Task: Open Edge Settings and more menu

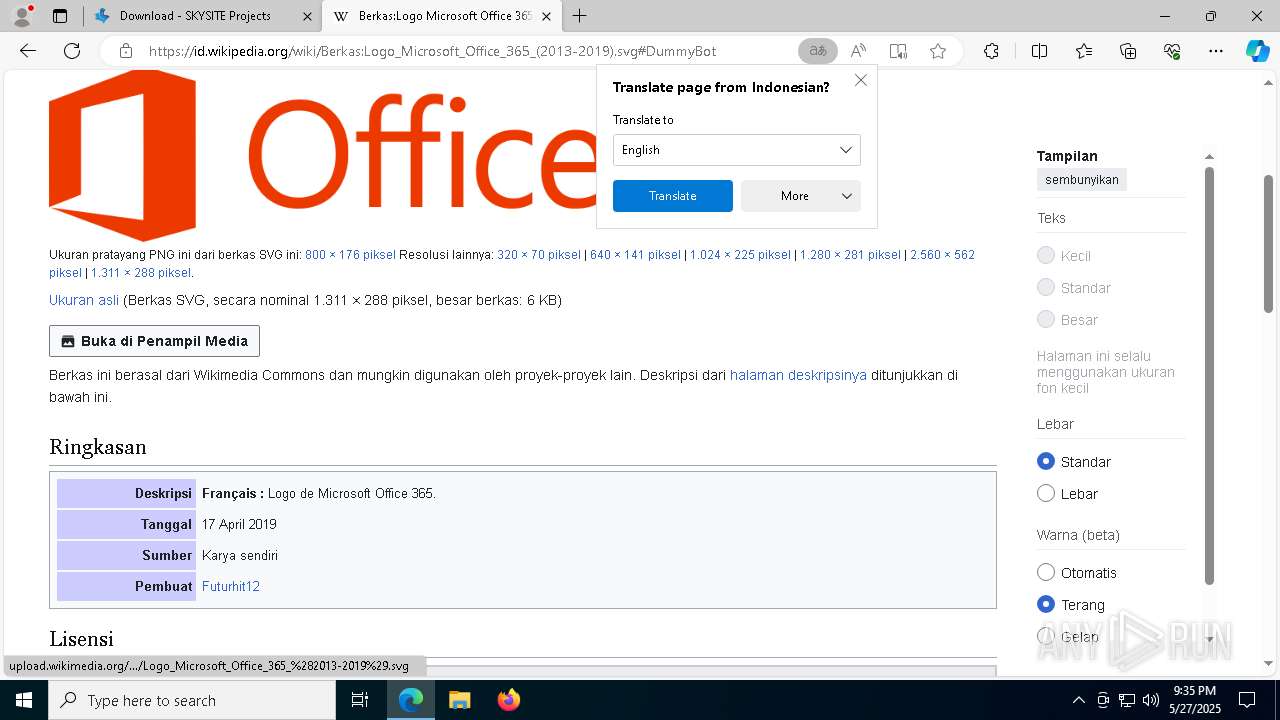Action: (x=1216, y=51)
